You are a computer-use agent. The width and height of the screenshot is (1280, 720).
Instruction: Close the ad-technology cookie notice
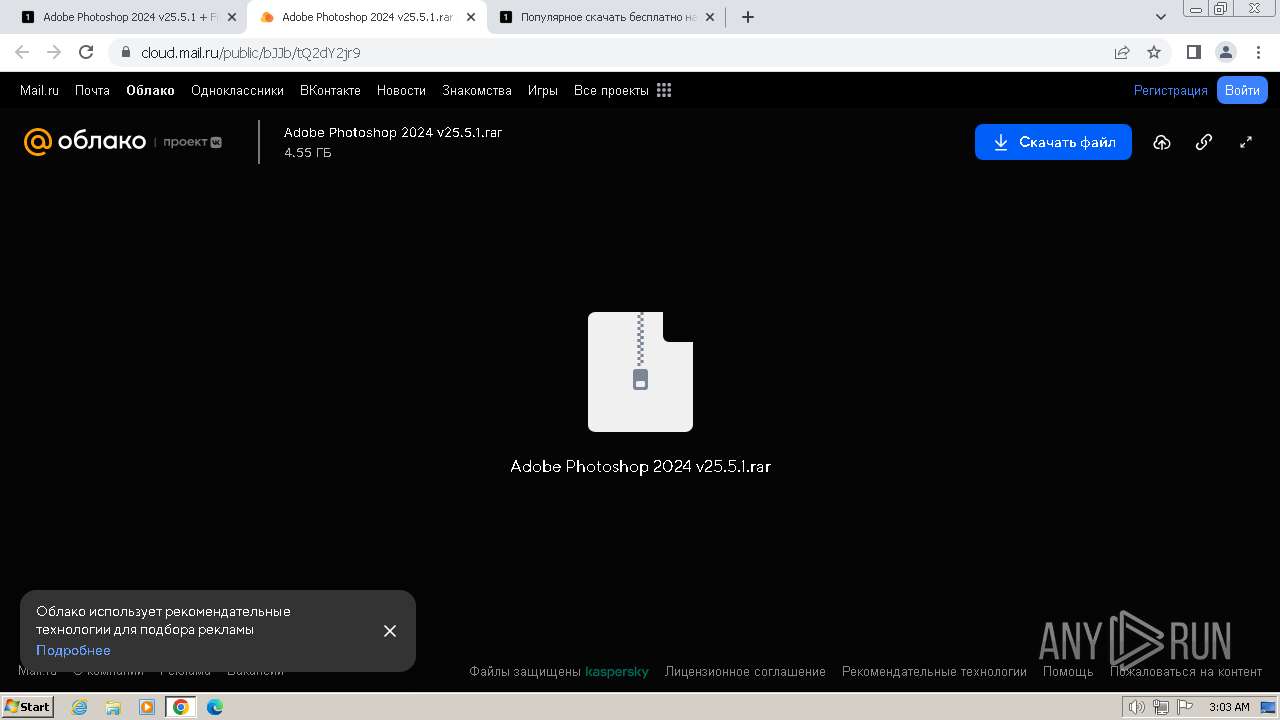click(x=390, y=631)
